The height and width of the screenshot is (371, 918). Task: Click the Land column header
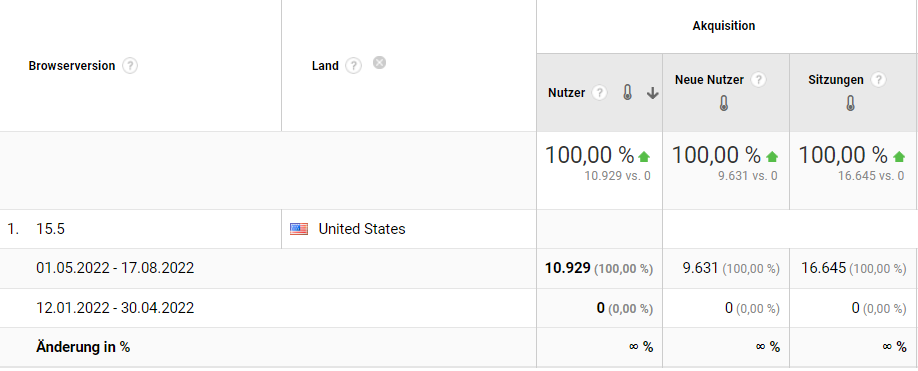[x=325, y=66]
